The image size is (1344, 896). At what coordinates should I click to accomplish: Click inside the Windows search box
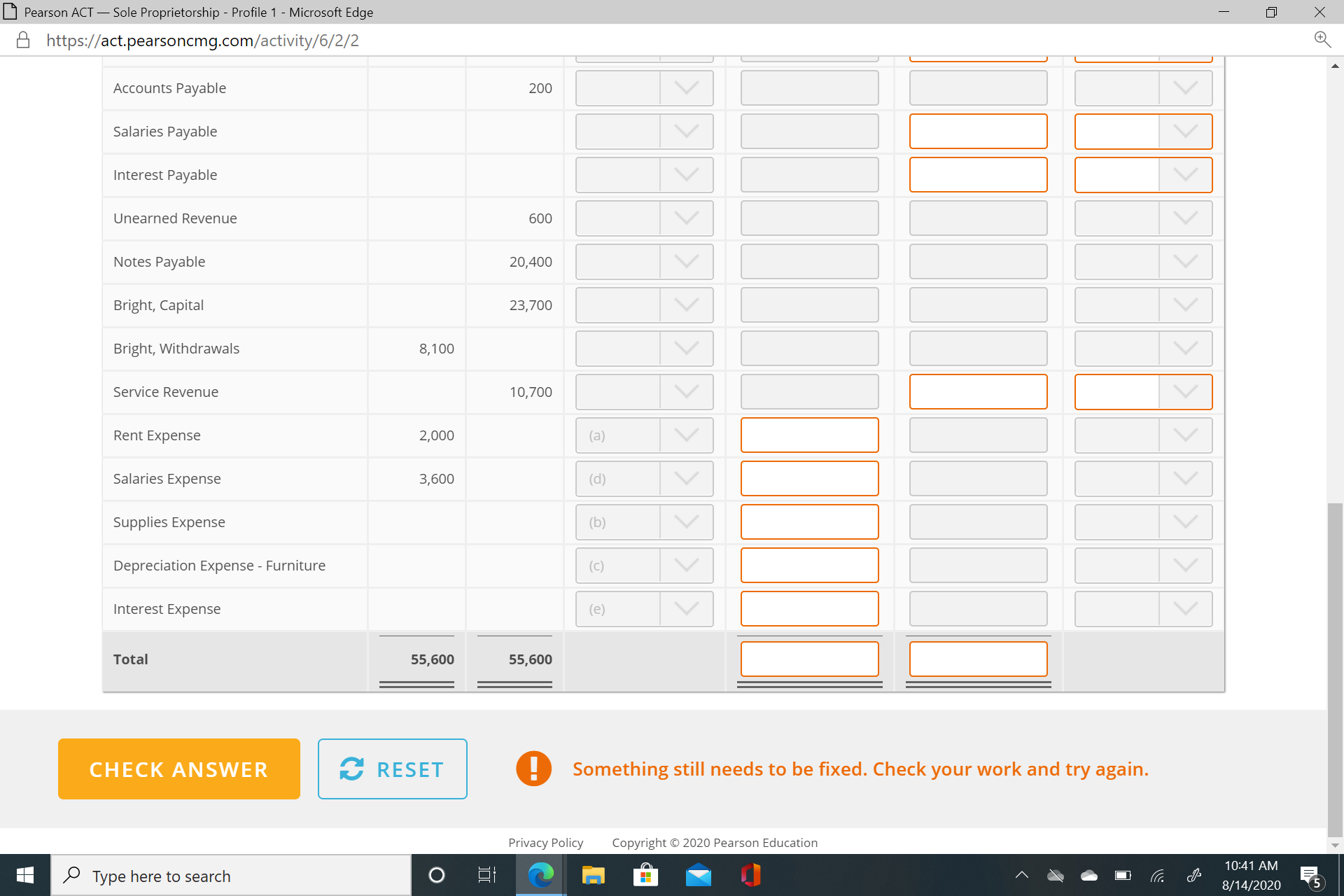231,874
